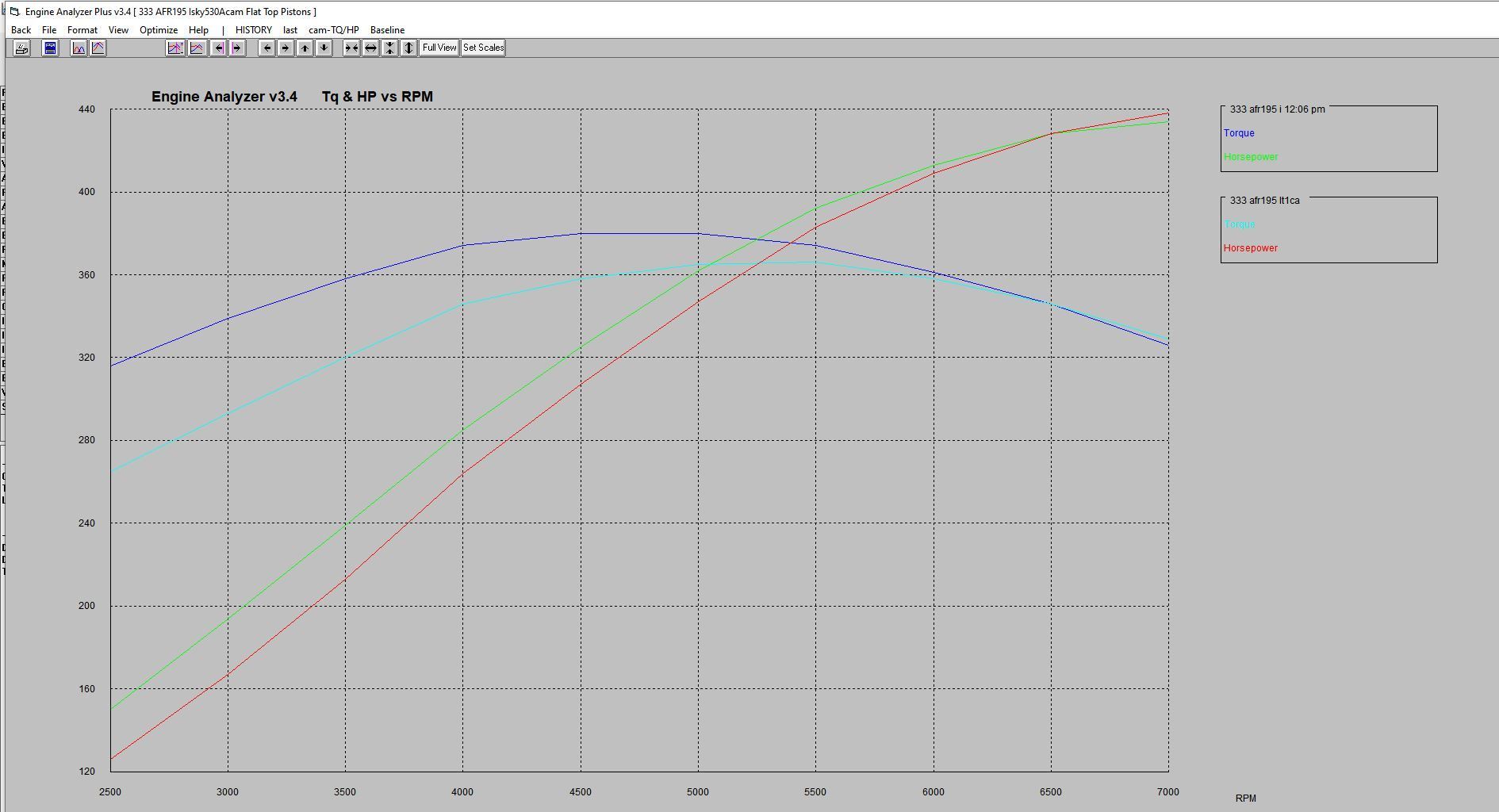Image resolution: width=1499 pixels, height=812 pixels.
Task: Pan the graph left using arrow icon
Action: [266, 48]
